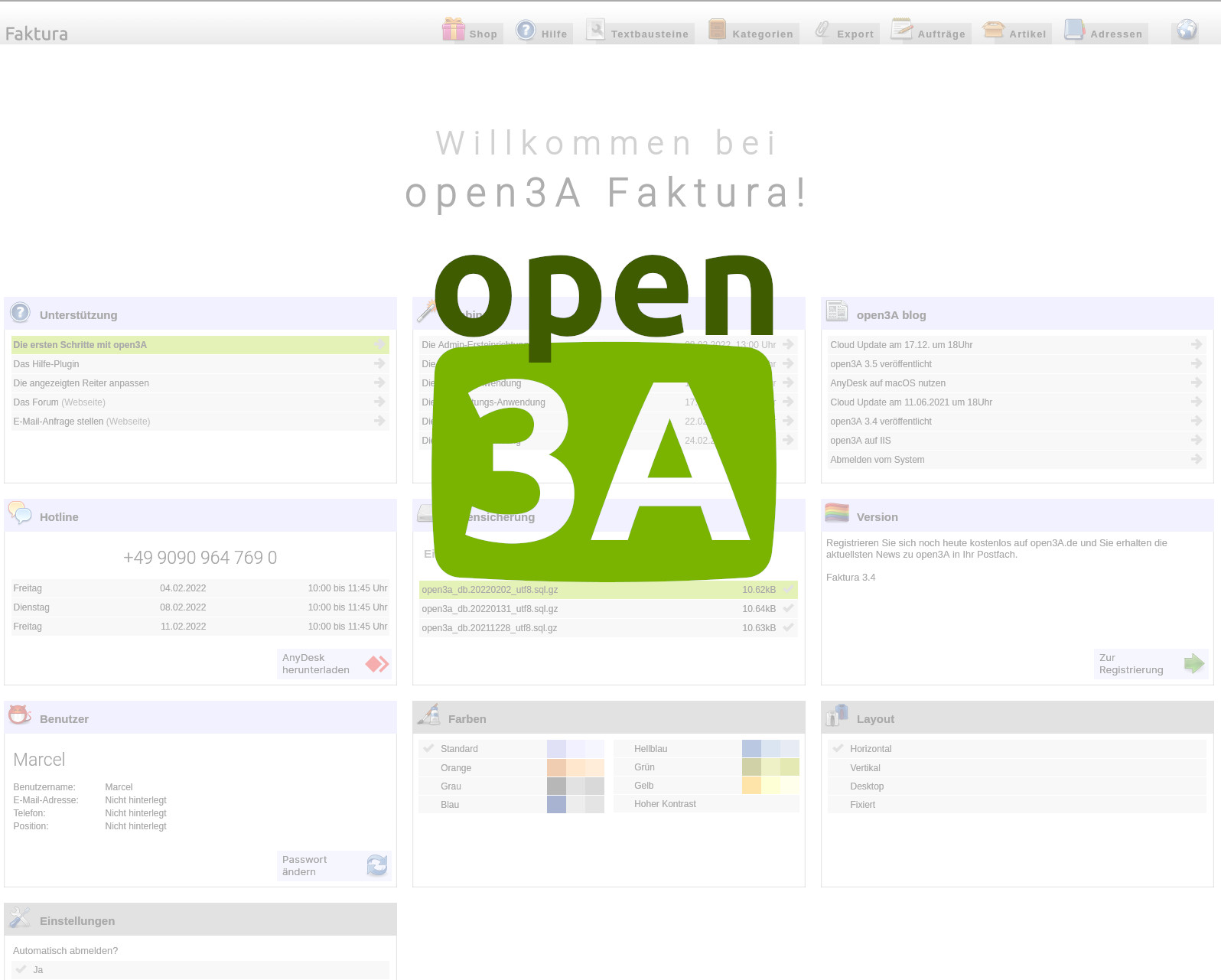This screenshot has height=980, width=1221.
Task: Select 'Hoher Kontrast' color option
Action: coord(706,804)
